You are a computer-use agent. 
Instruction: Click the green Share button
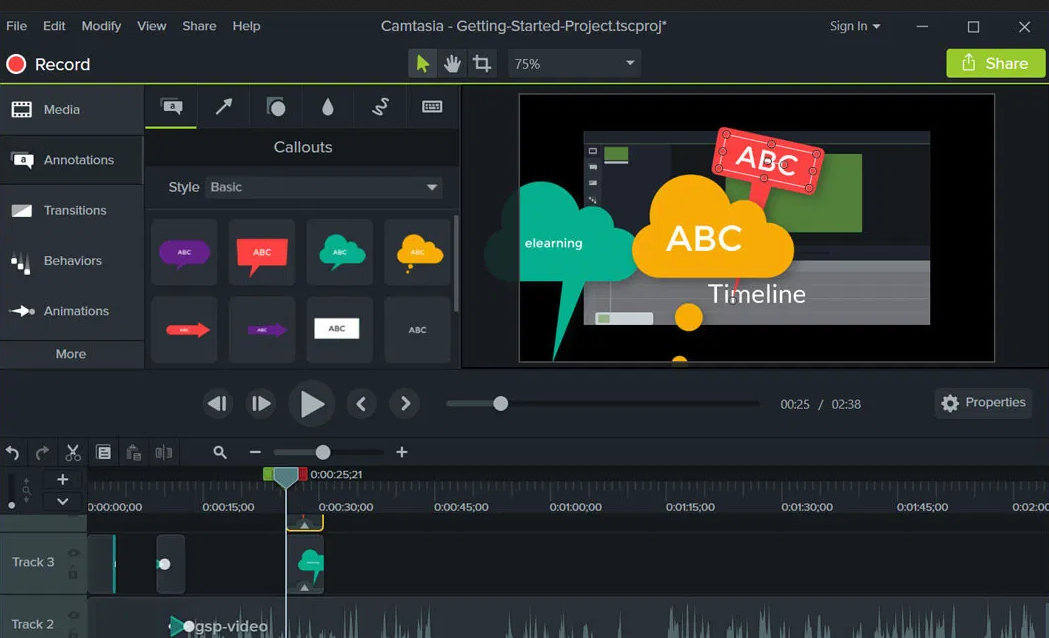tap(994, 63)
